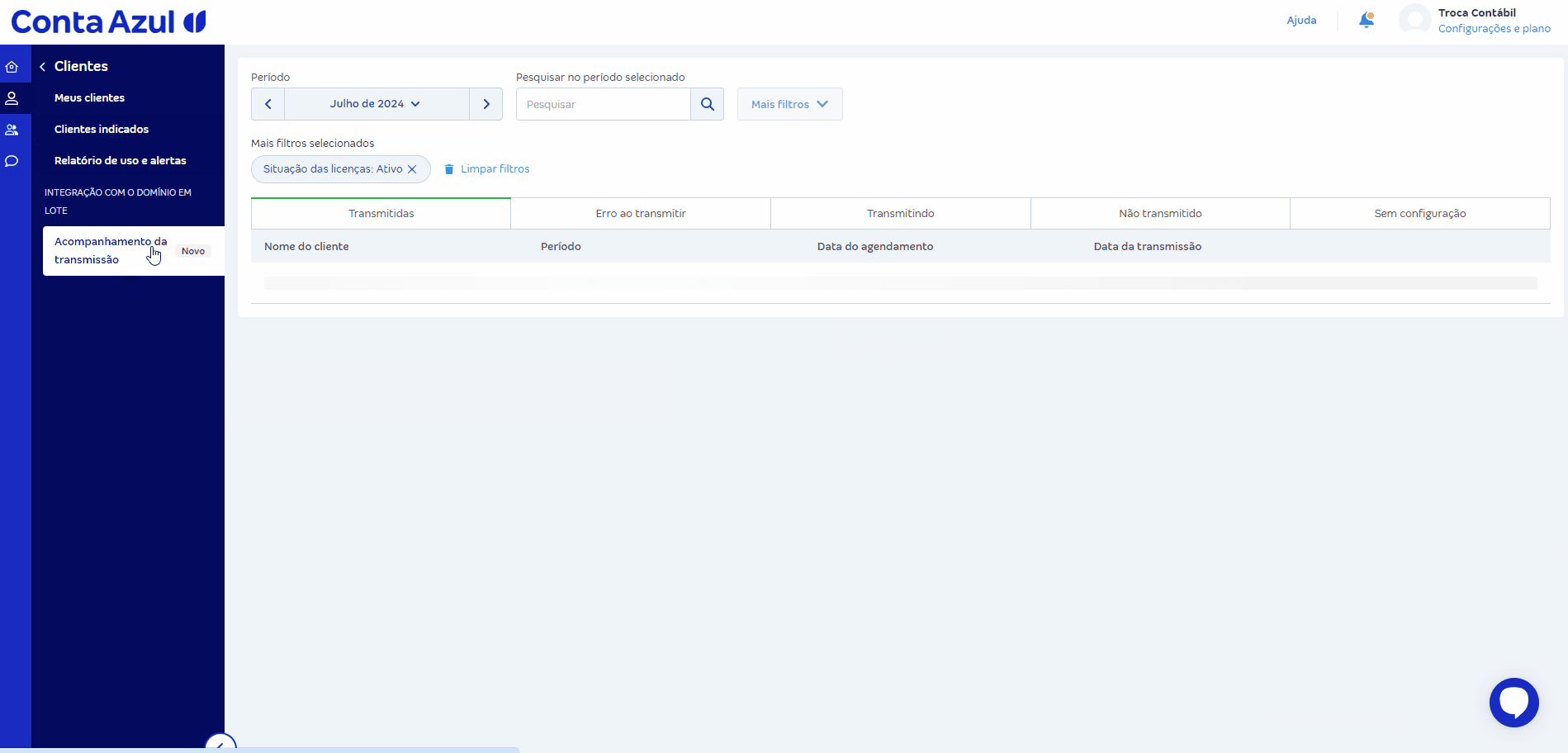Click the search magnifier button
1568x753 pixels.
708,104
